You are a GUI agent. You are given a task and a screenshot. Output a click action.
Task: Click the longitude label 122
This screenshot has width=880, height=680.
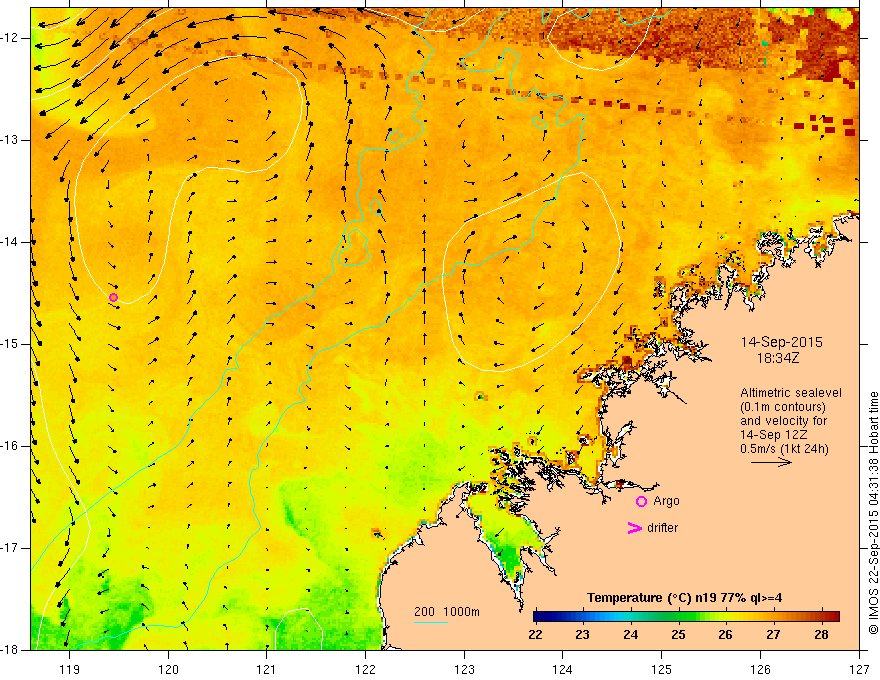pos(365,669)
